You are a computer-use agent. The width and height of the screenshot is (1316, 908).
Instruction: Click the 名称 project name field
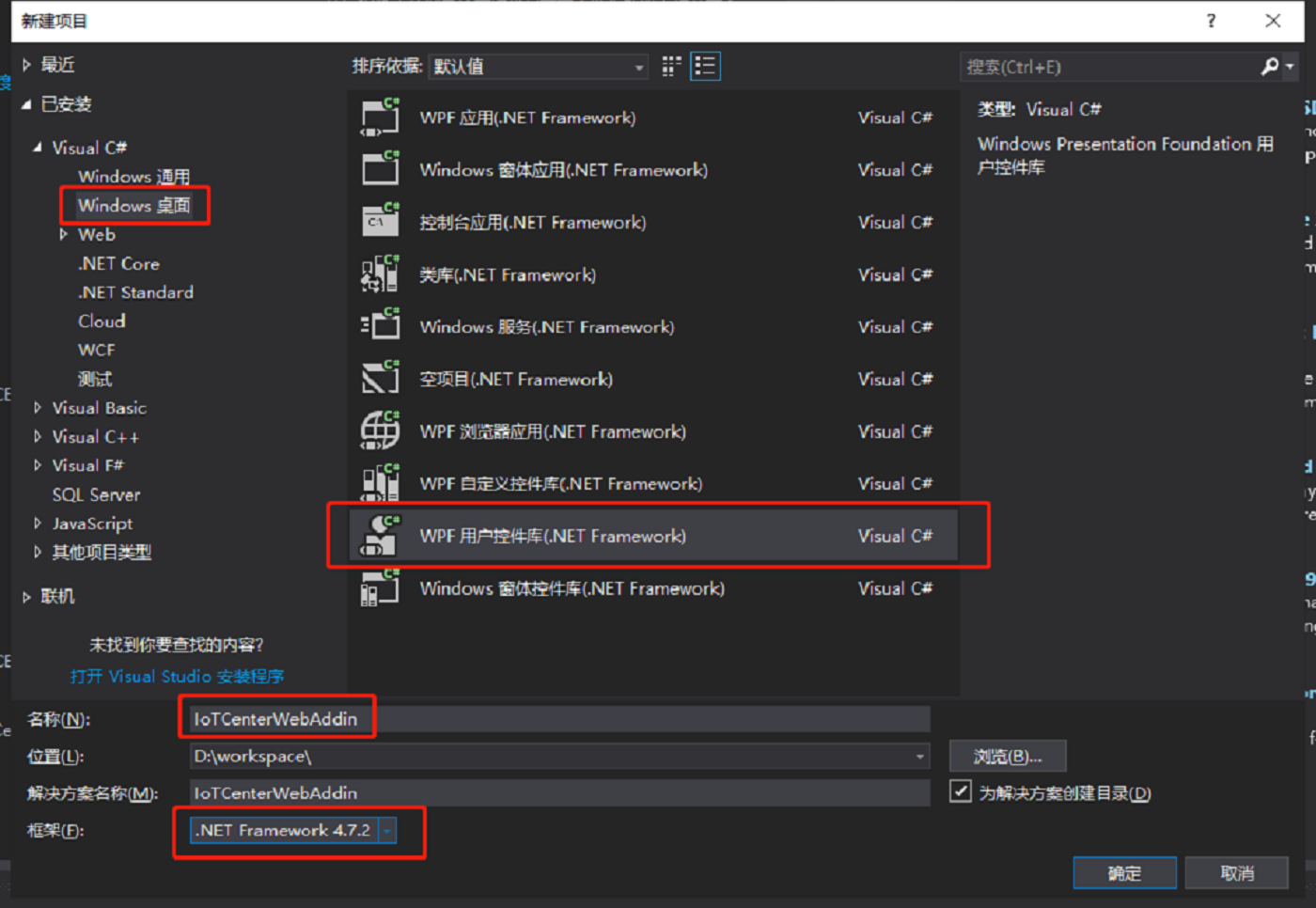560,720
